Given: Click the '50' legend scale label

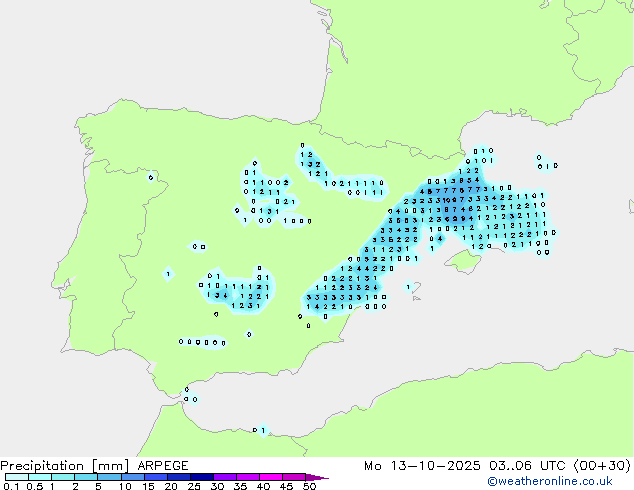Looking at the screenshot, I should 309,486.
